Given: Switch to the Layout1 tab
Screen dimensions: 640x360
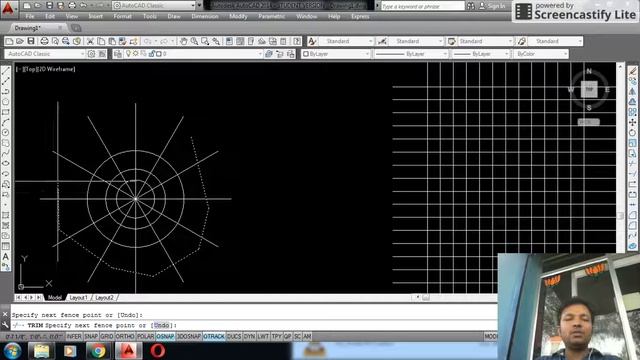Looking at the screenshot, I should click(78, 298).
